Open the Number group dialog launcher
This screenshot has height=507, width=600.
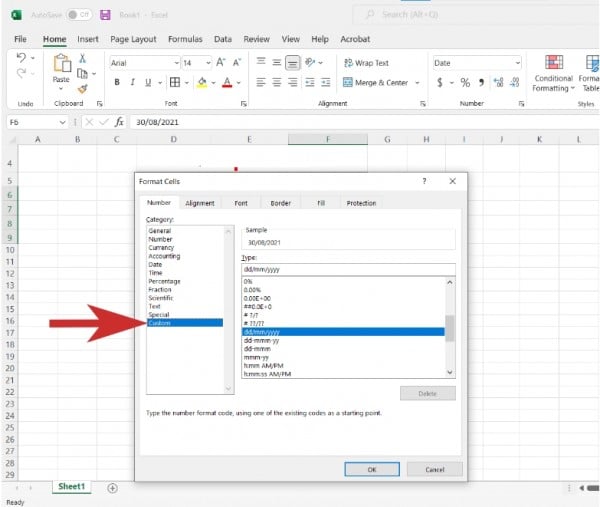click(x=521, y=104)
